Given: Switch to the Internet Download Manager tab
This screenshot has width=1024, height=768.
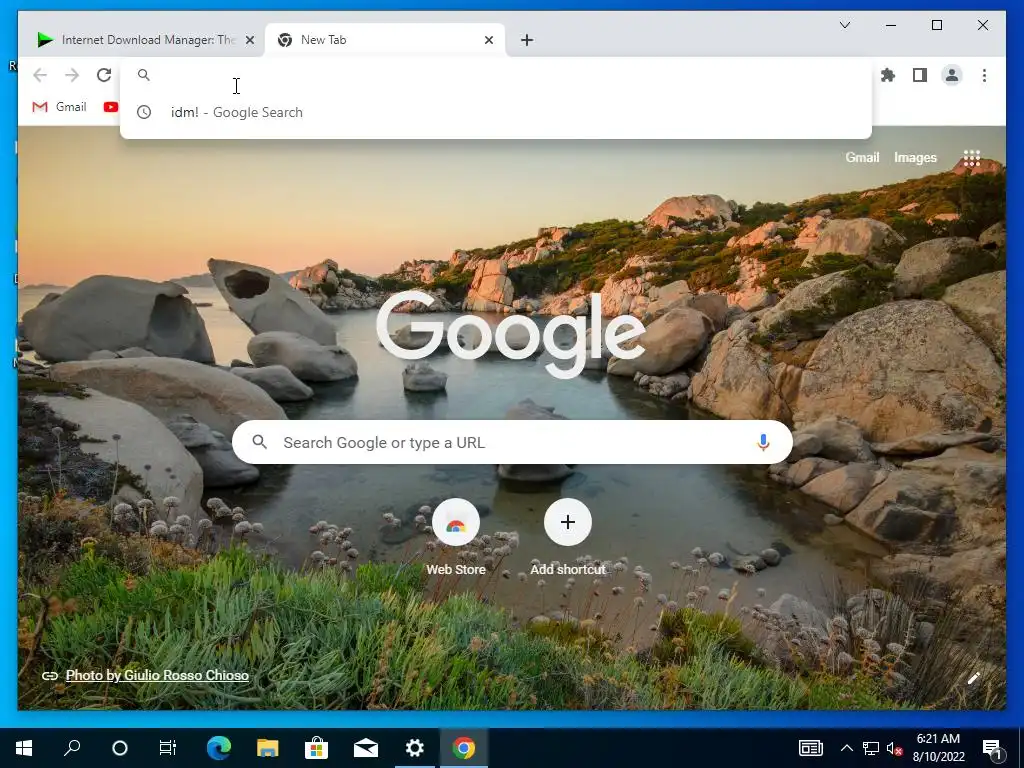Looking at the screenshot, I should [144, 40].
